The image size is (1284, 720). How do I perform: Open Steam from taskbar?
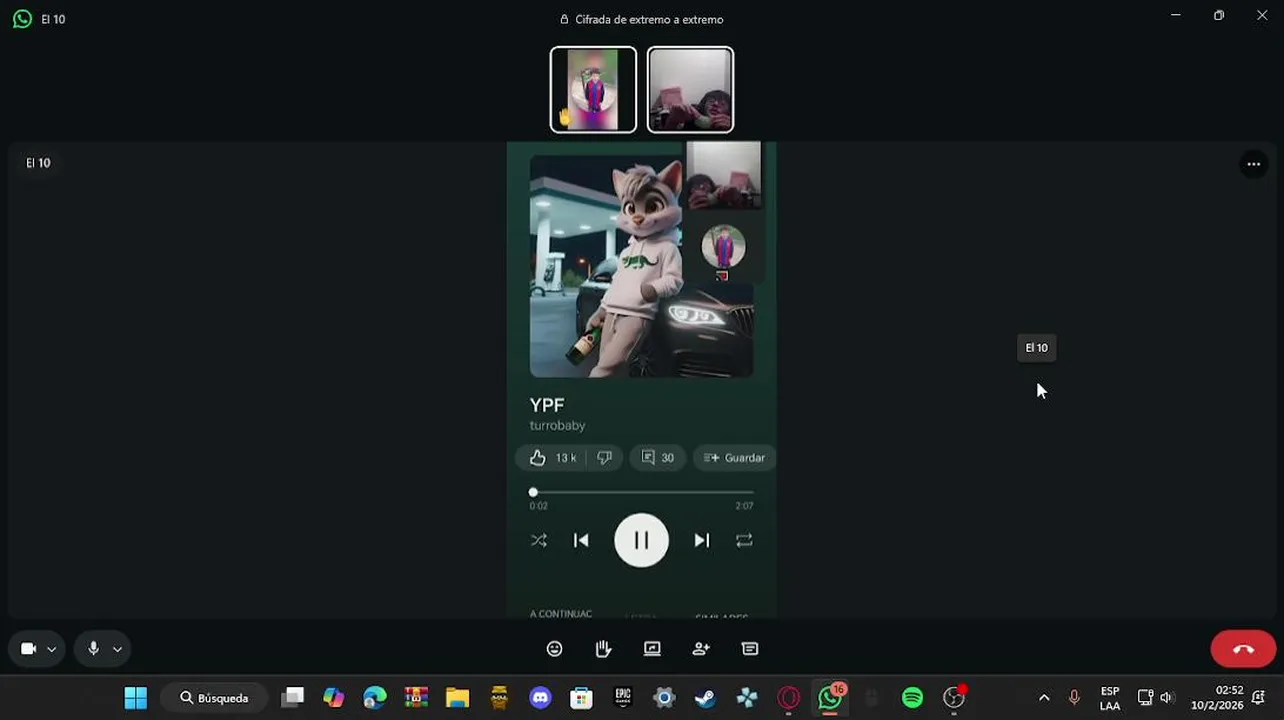tap(705, 698)
